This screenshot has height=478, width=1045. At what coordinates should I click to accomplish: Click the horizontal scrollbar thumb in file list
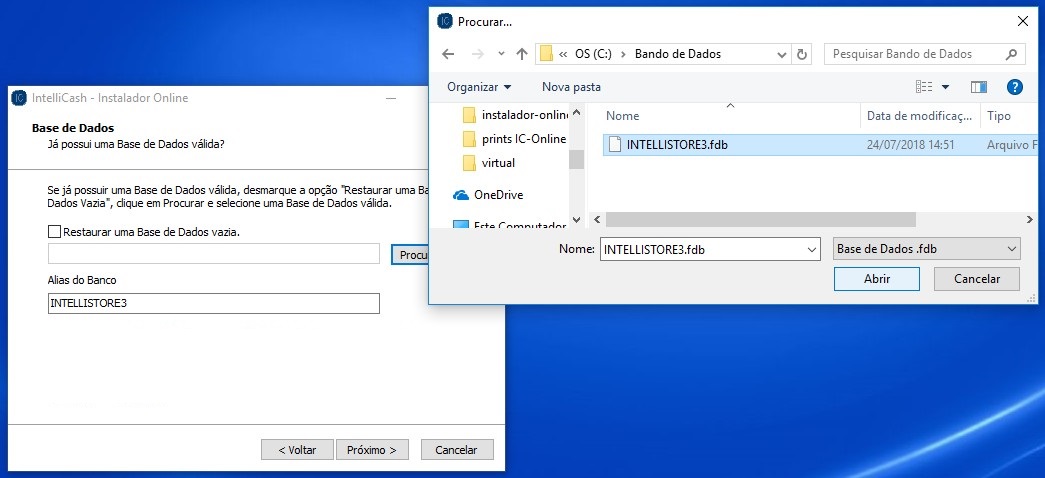tap(760, 219)
